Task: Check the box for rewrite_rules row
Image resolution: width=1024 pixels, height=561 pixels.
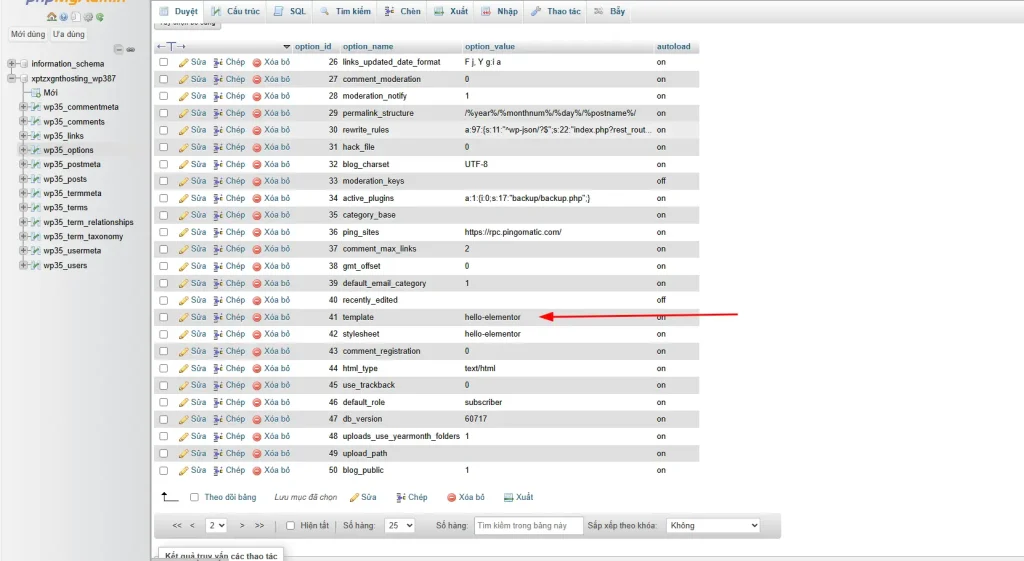Action: pos(164,130)
